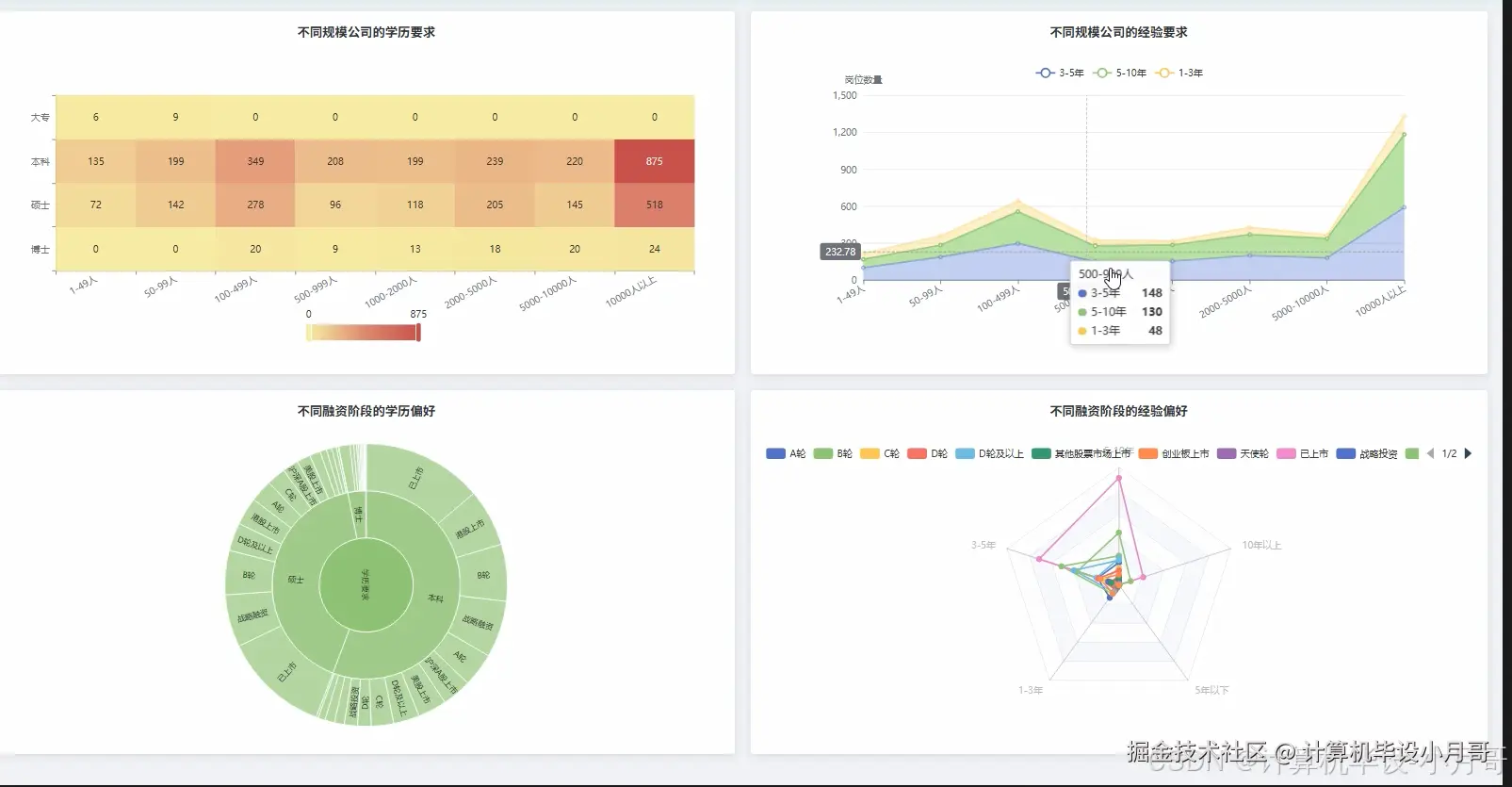Toggle A轮 in the radar chart legend
The height and width of the screenshot is (787, 1512).
[x=786, y=453]
